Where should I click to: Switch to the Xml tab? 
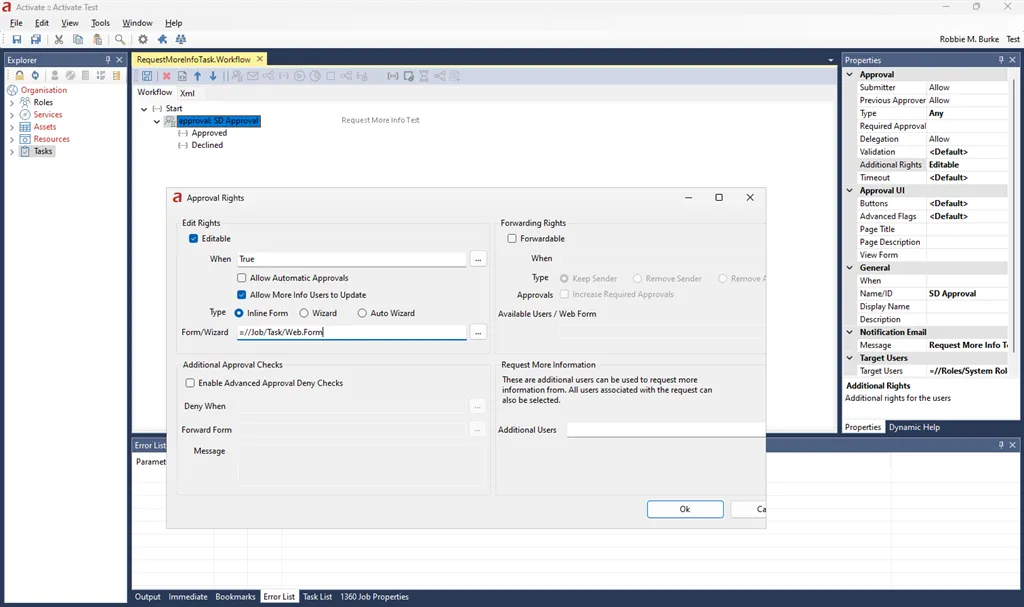point(187,93)
